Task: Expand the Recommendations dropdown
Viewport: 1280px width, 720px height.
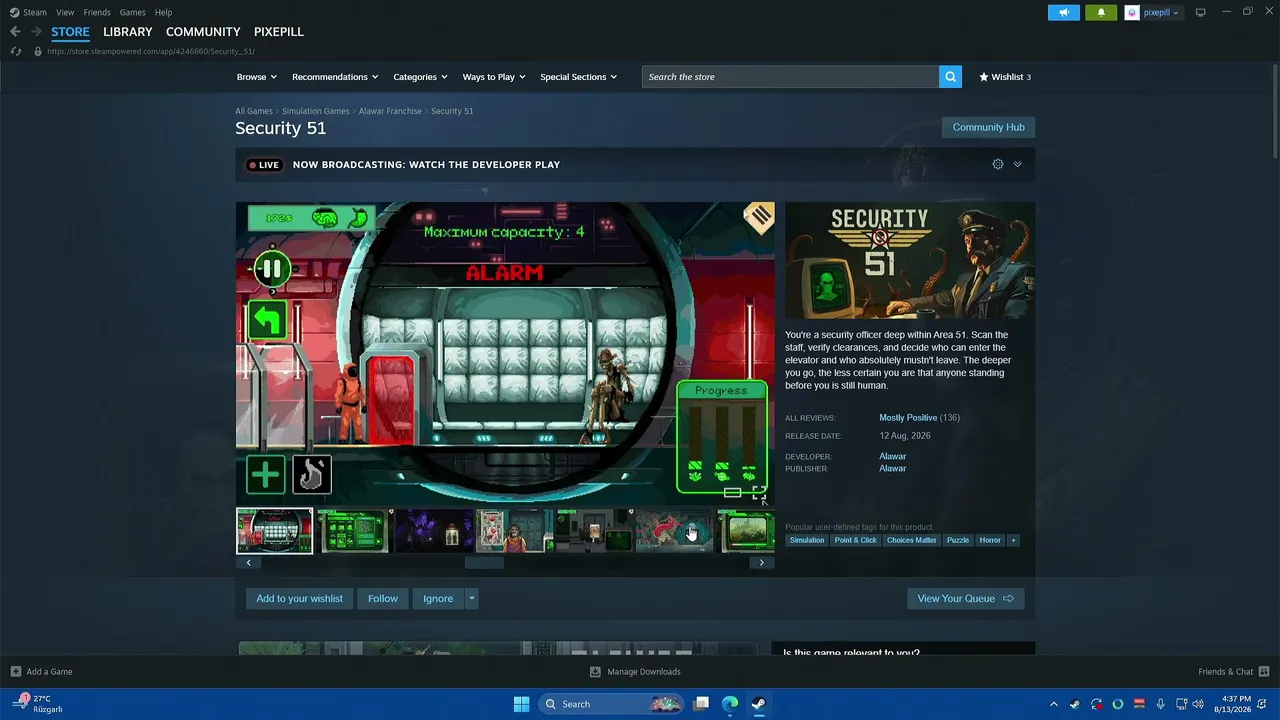Action: pyautogui.click(x=335, y=77)
